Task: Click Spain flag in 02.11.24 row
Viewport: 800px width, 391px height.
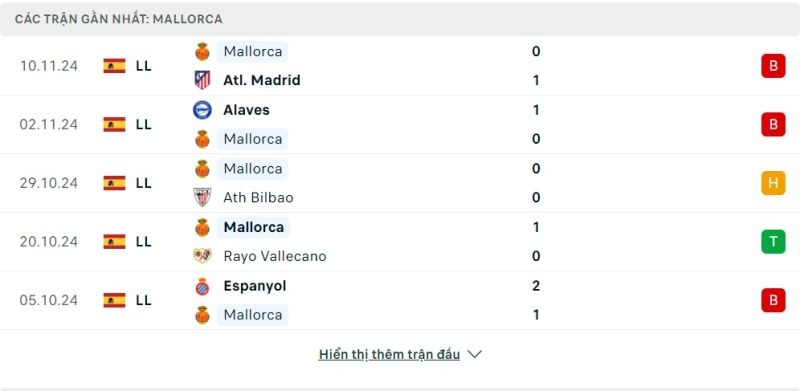Action: (x=114, y=124)
